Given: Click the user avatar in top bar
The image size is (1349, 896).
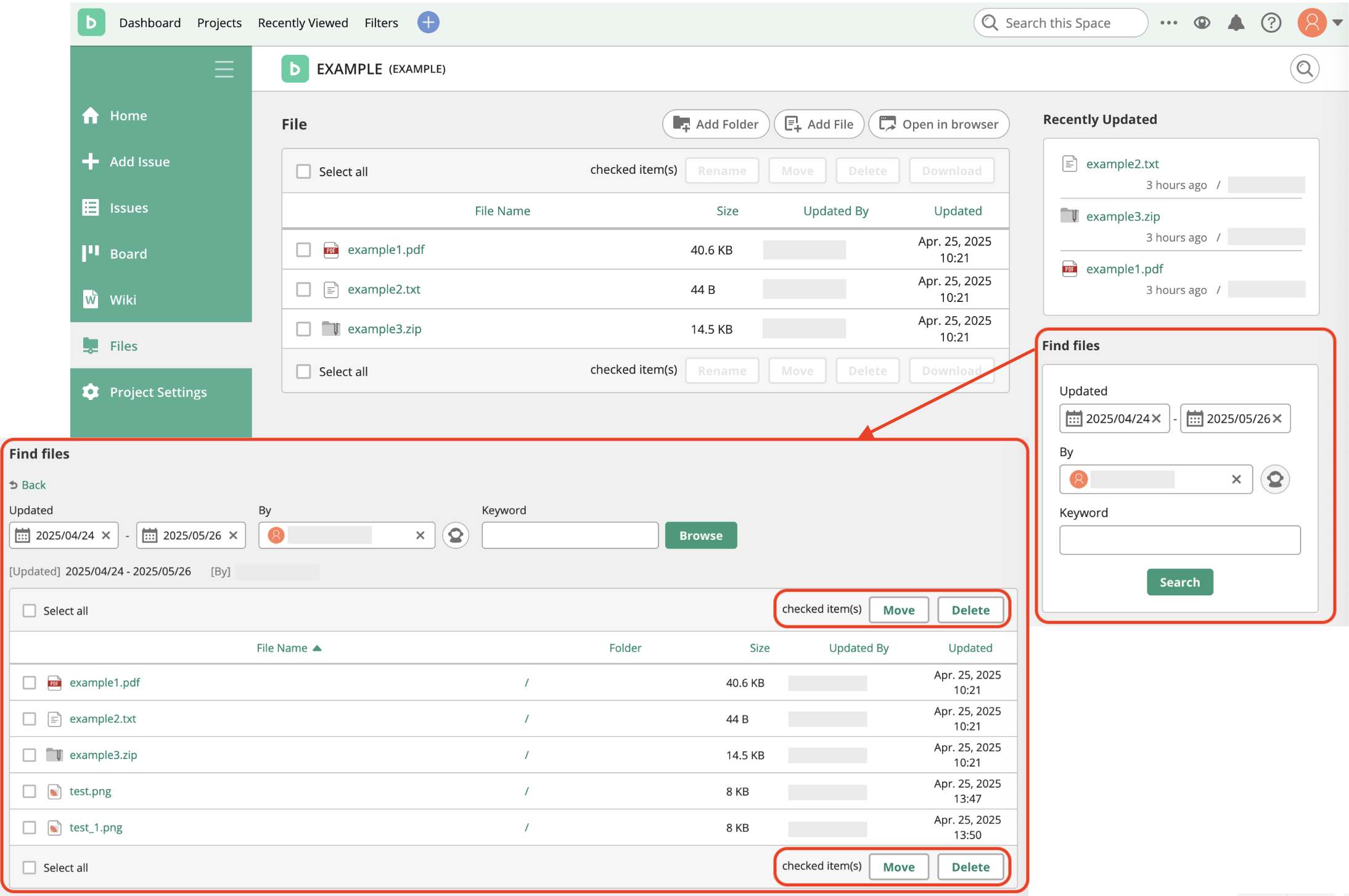Looking at the screenshot, I should pos(1311,23).
